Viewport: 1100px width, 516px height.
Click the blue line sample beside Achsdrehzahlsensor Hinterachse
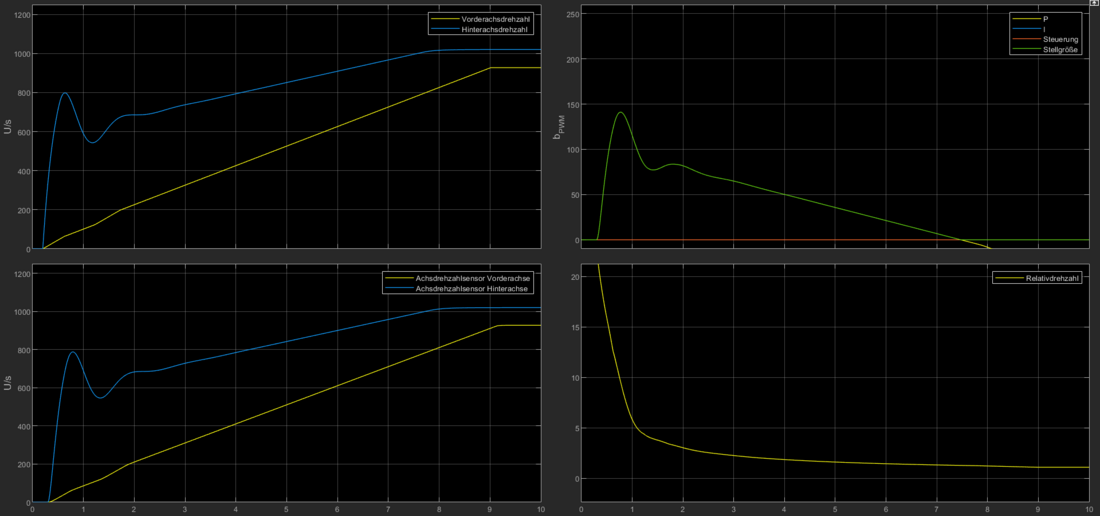399,287
